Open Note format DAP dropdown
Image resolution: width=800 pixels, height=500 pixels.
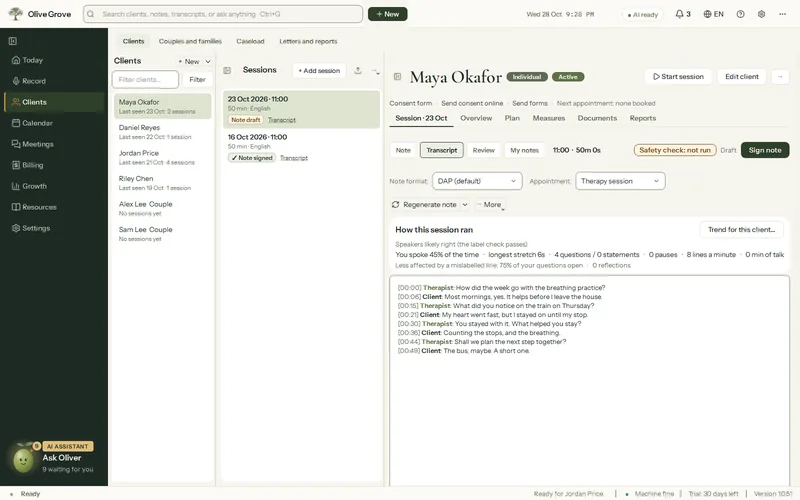(x=477, y=181)
